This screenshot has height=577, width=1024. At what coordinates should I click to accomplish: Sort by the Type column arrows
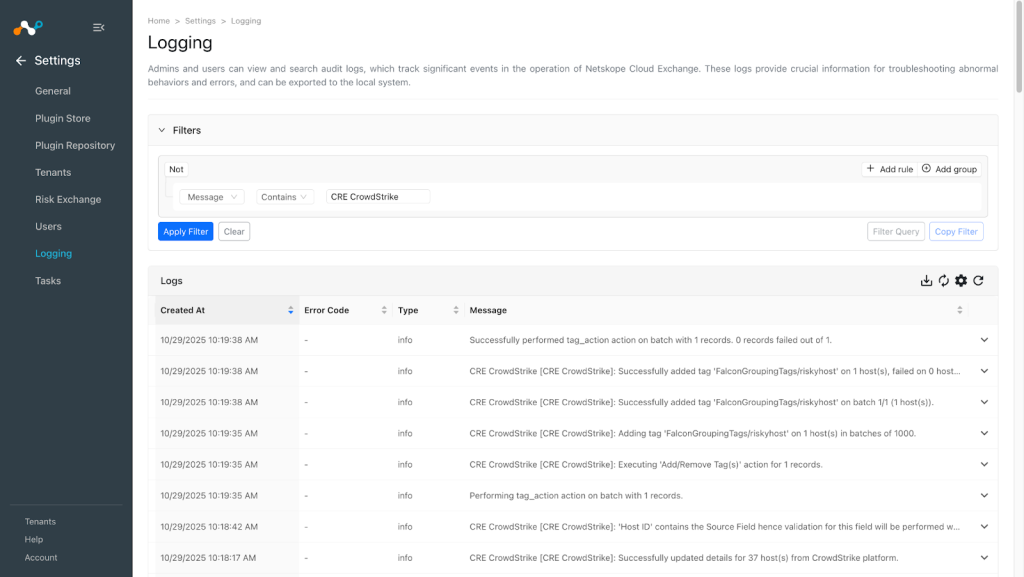(456, 310)
